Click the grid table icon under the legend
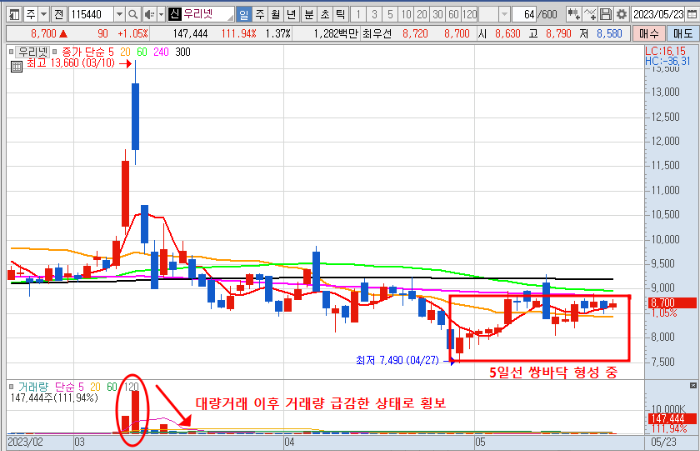Image resolution: width=700 pixels, height=451 pixels. point(17,67)
